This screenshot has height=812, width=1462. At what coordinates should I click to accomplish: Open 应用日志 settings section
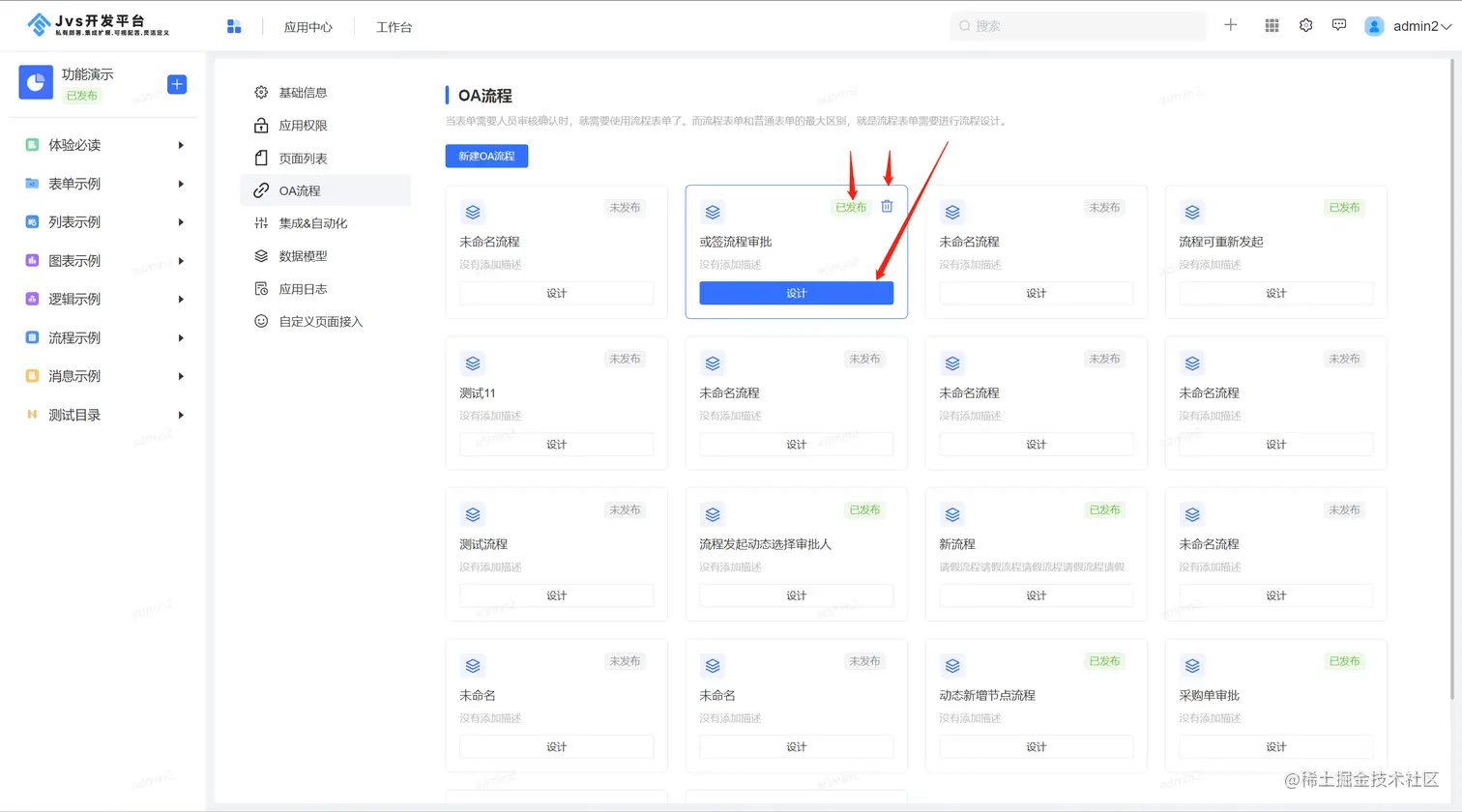pyautogui.click(x=325, y=289)
